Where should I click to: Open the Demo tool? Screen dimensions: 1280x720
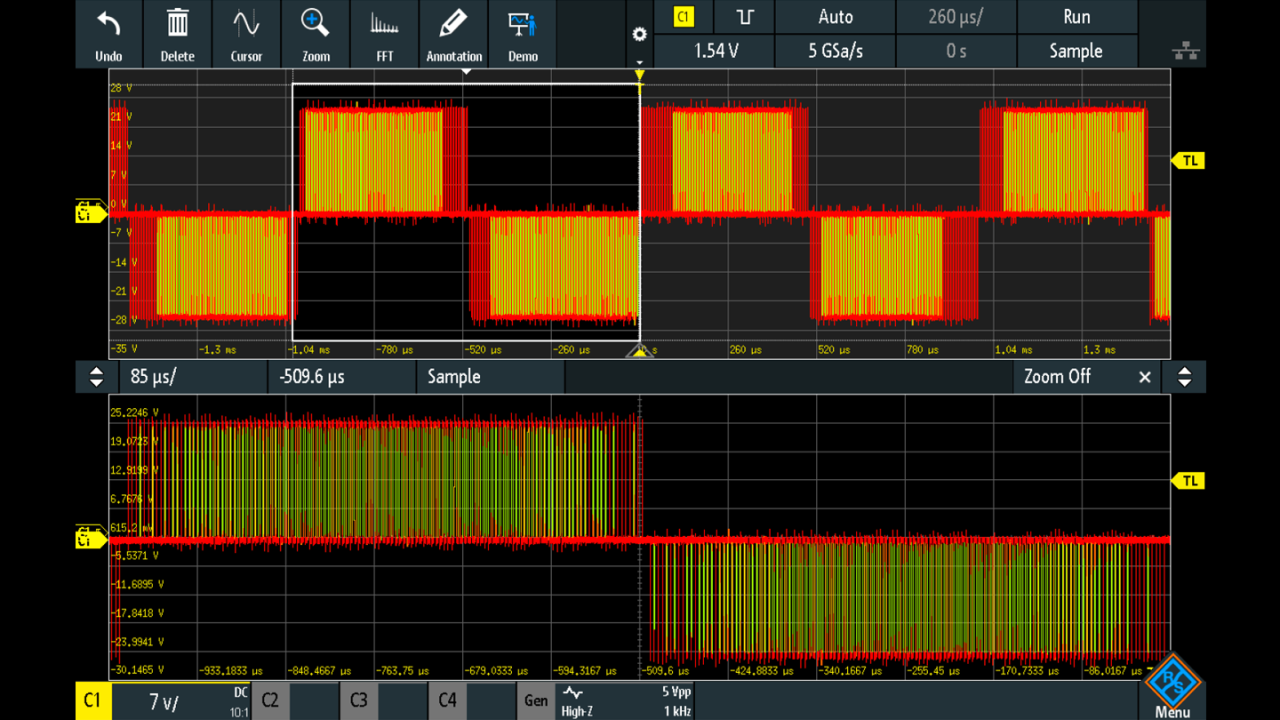click(x=523, y=34)
